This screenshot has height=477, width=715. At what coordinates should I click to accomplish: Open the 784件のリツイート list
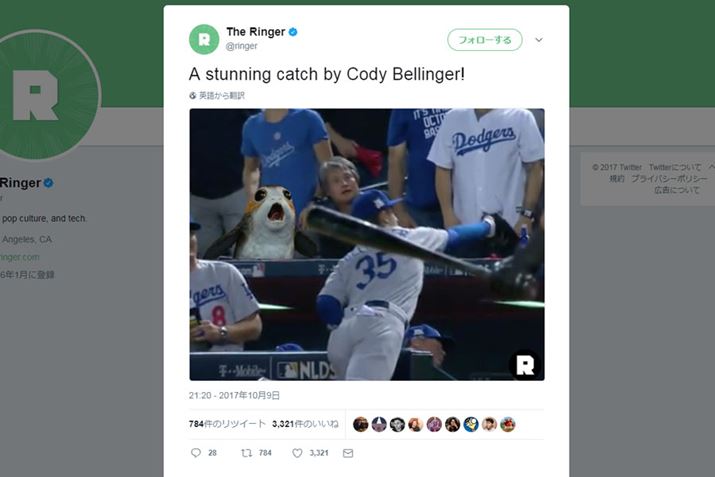[x=226, y=424]
